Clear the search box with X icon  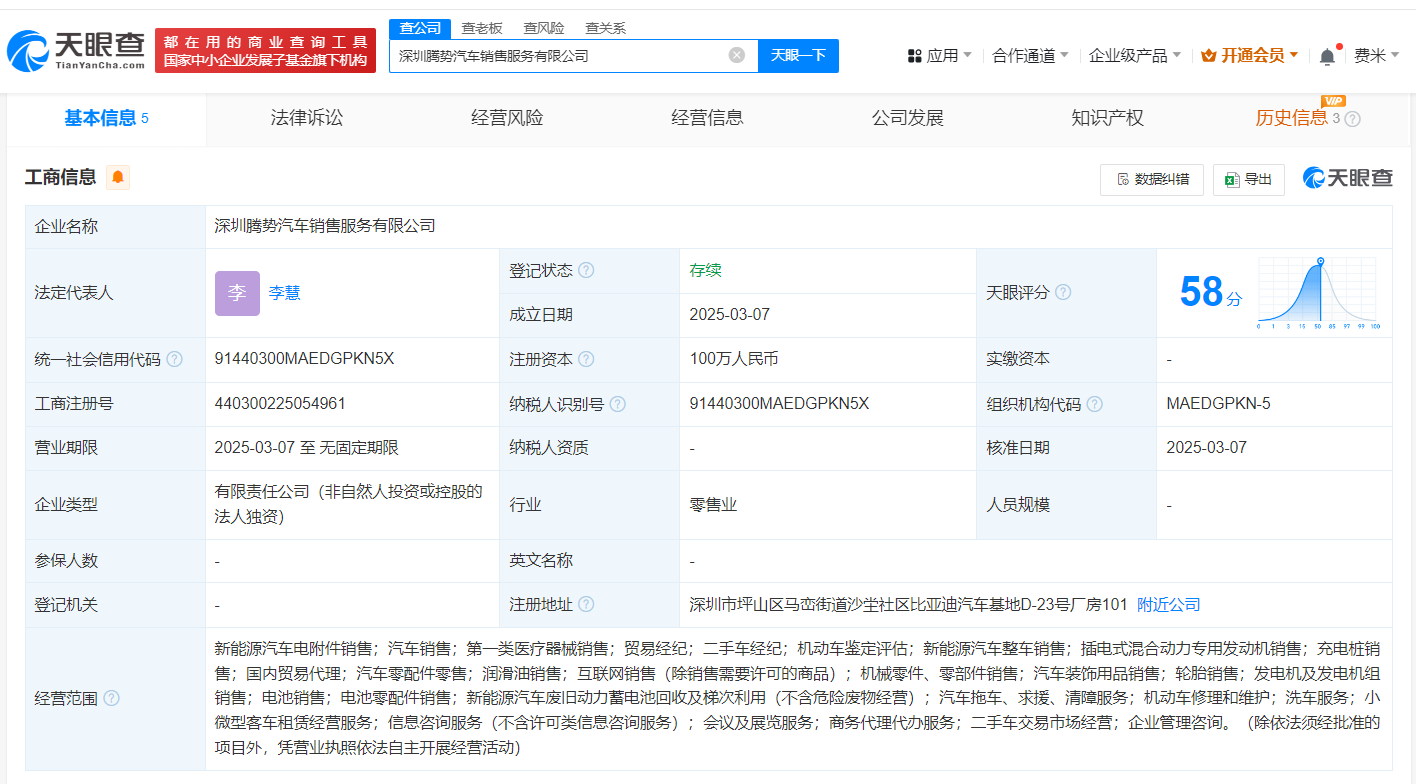(737, 55)
